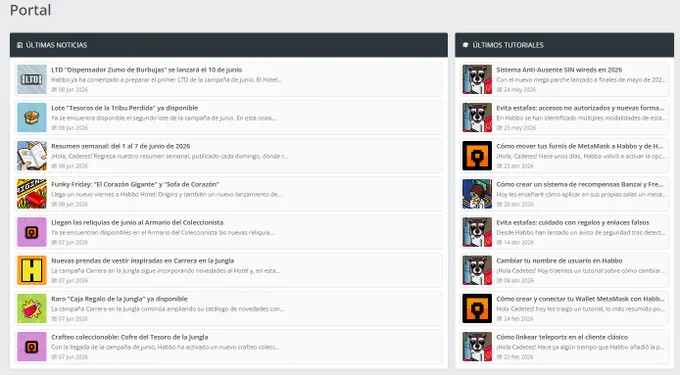
Task: Open tutorial Evita estafas: accesos no autorizados
Action: coord(580,108)
